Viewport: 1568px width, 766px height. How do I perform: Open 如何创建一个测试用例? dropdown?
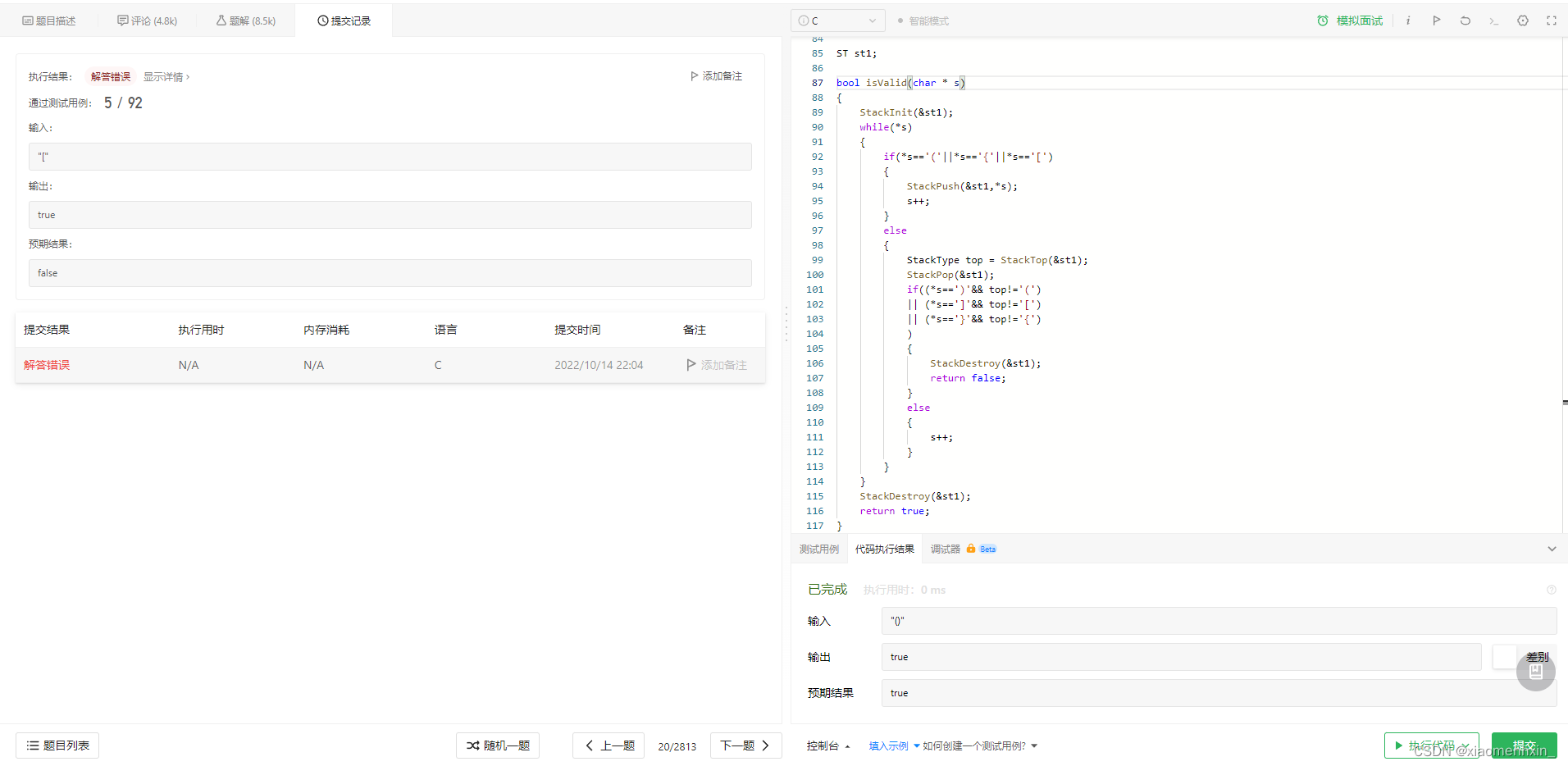click(x=980, y=745)
